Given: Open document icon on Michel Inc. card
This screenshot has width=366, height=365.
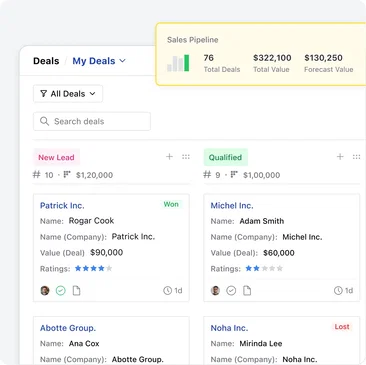Looking at the screenshot, I should pyautogui.click(x=247, y=291).
